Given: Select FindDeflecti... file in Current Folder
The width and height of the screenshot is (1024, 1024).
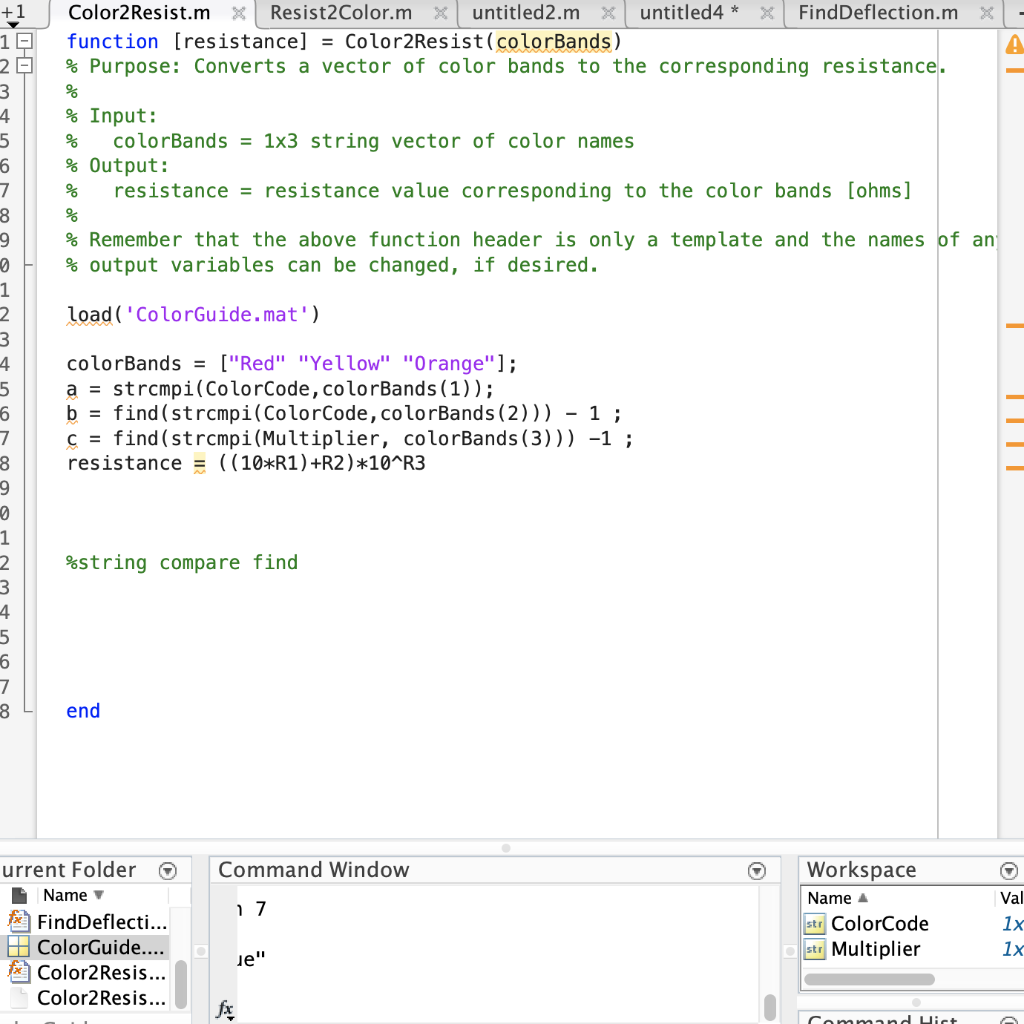Looking at the screenshot, I should coord(102,921).
